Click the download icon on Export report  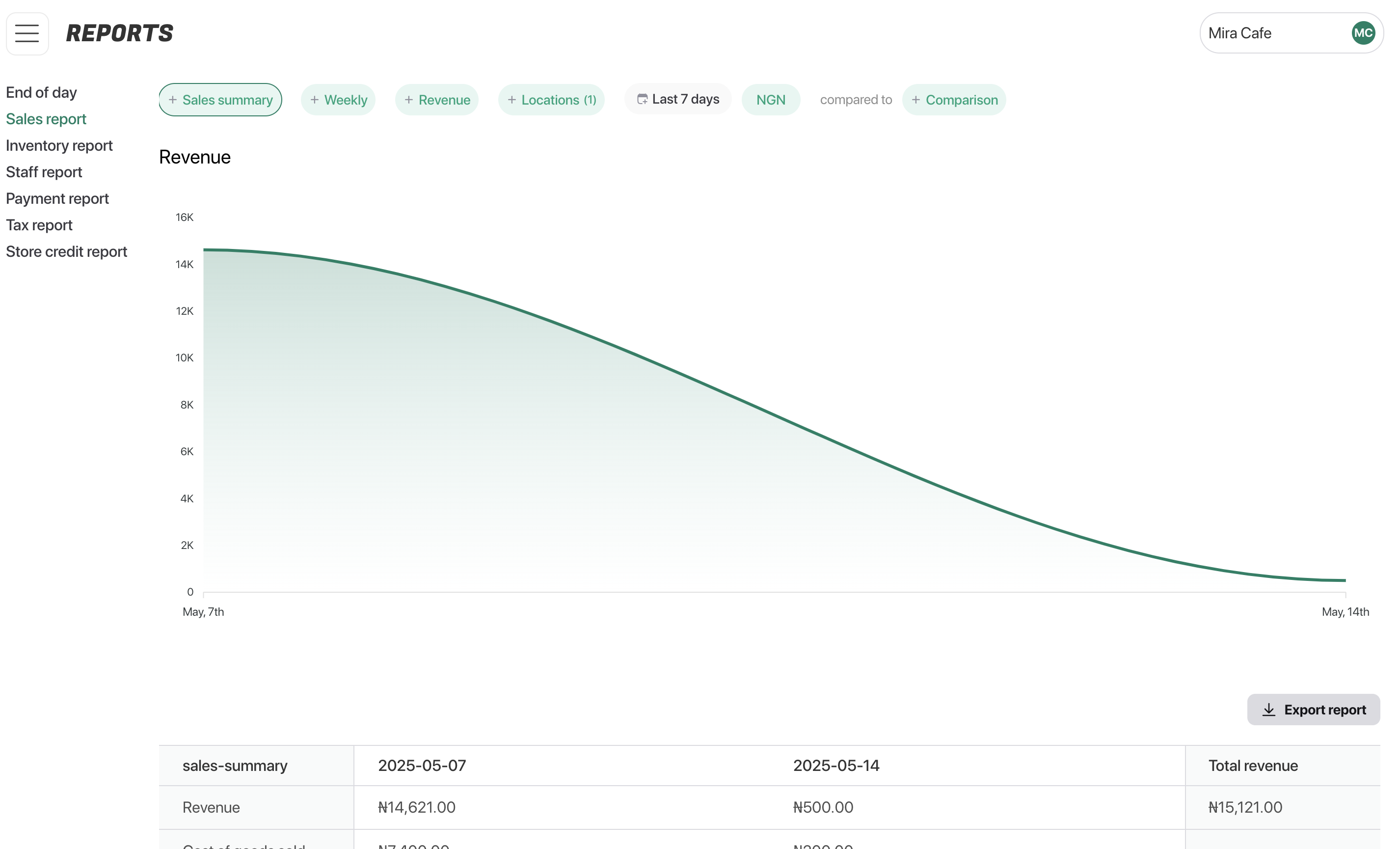pos(1268,710)
